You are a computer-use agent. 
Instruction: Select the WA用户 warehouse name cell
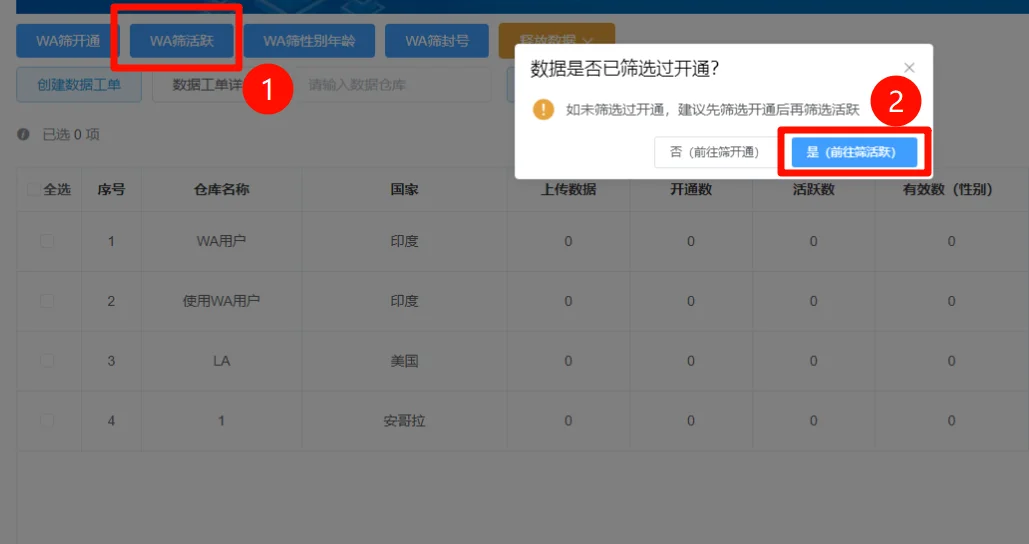[221, 241]
